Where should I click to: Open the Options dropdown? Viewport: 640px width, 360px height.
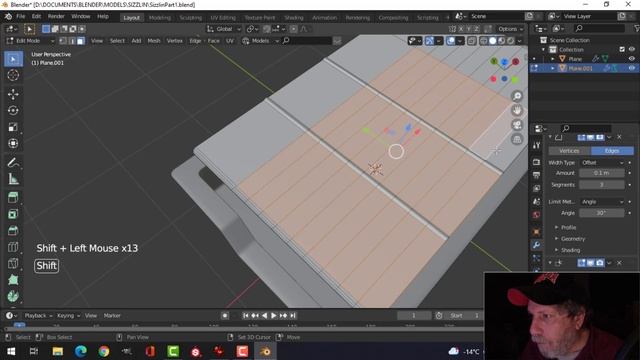click(511, 29)
